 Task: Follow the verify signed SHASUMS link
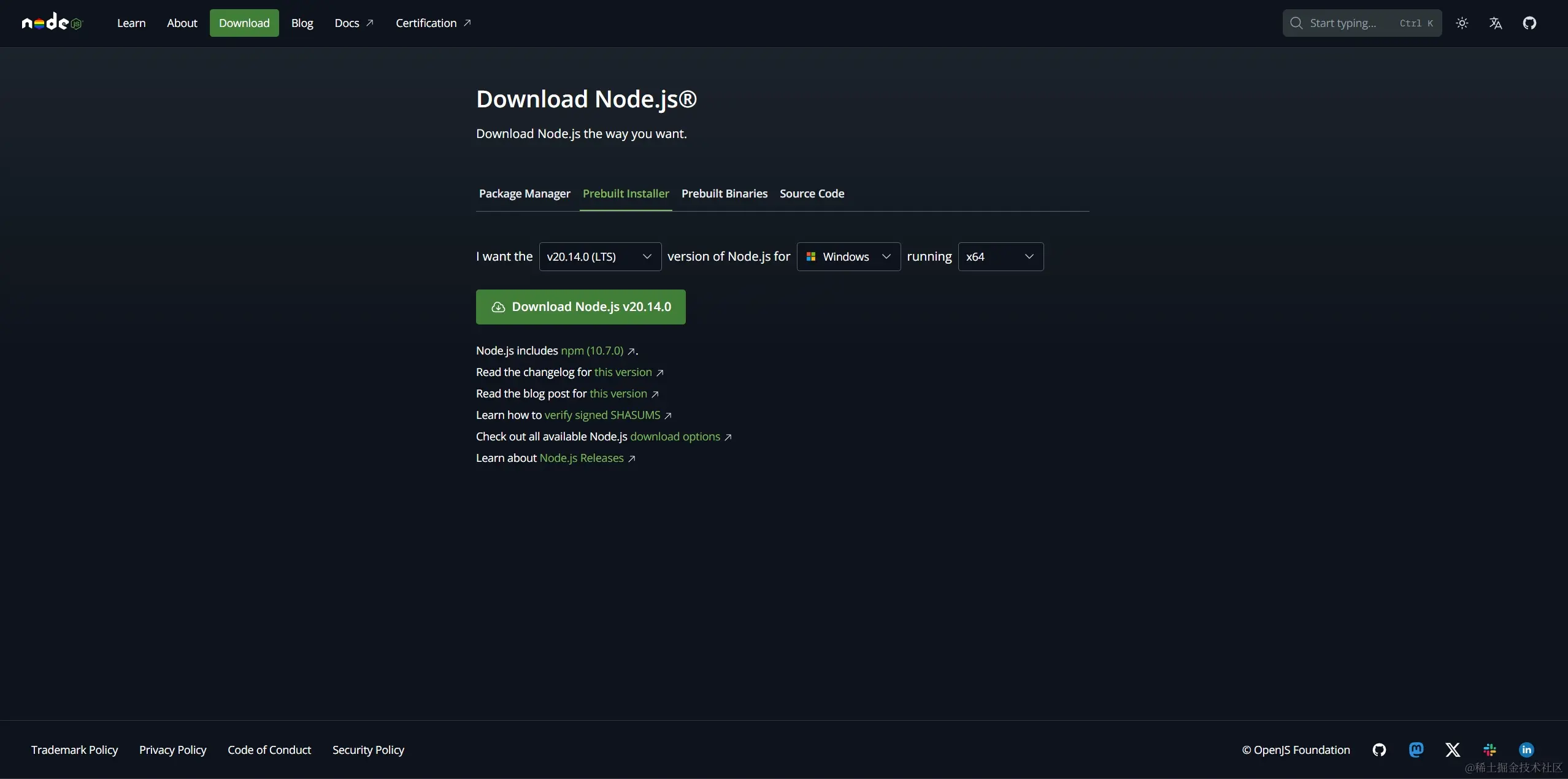click(602, 415)
